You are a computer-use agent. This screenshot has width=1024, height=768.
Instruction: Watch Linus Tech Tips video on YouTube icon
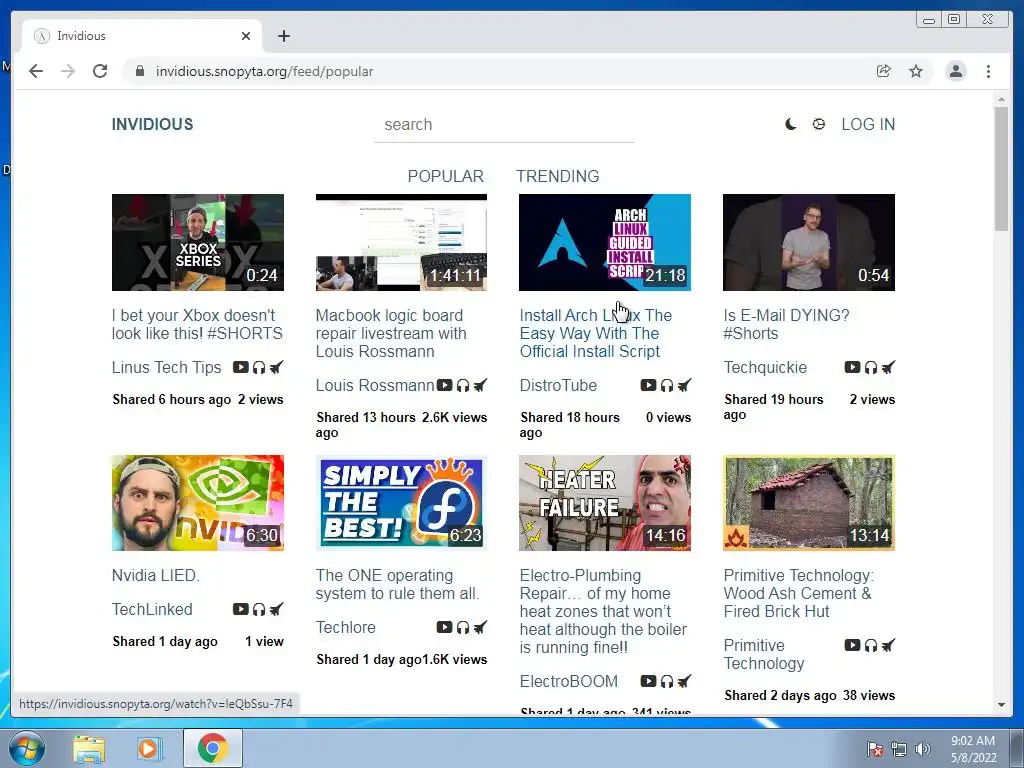point(240,367)
